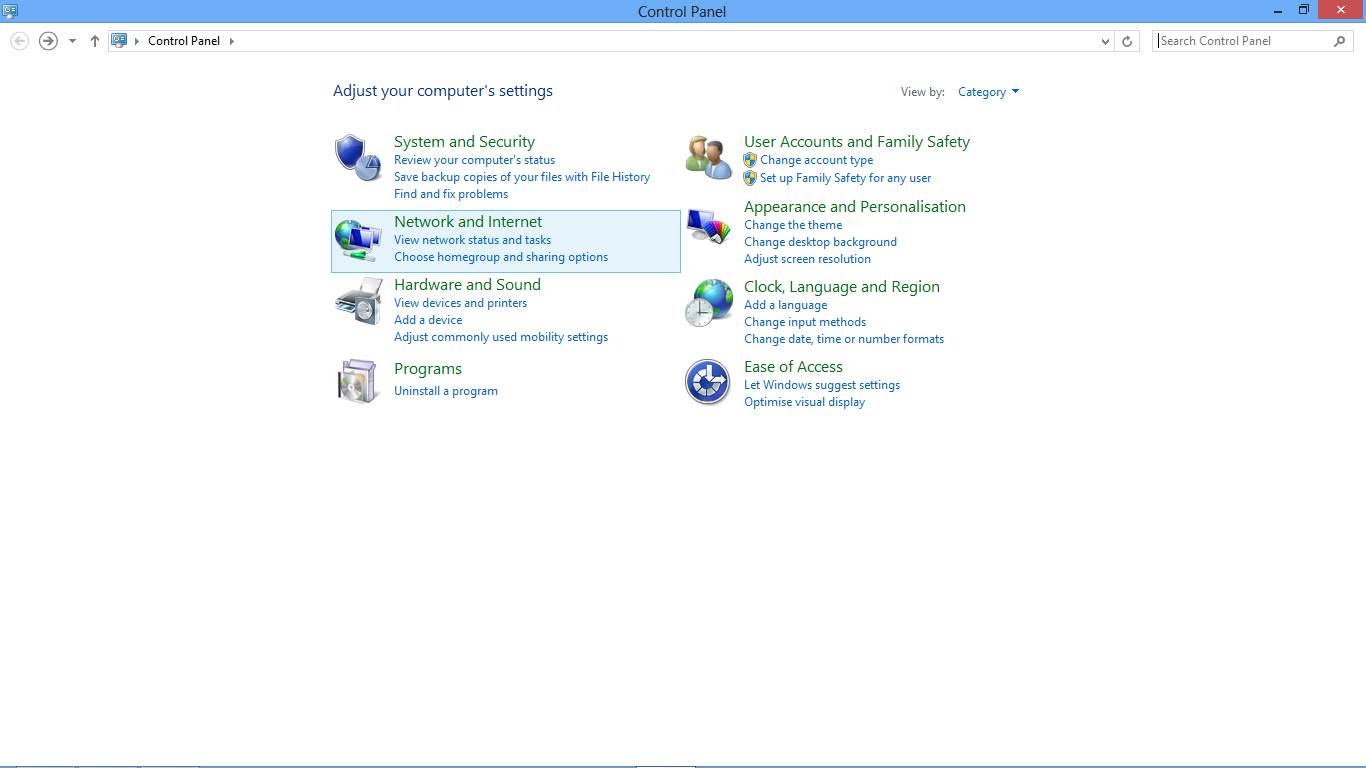Open the Programs heading
1366x768 pixels.
pos(428,369)
